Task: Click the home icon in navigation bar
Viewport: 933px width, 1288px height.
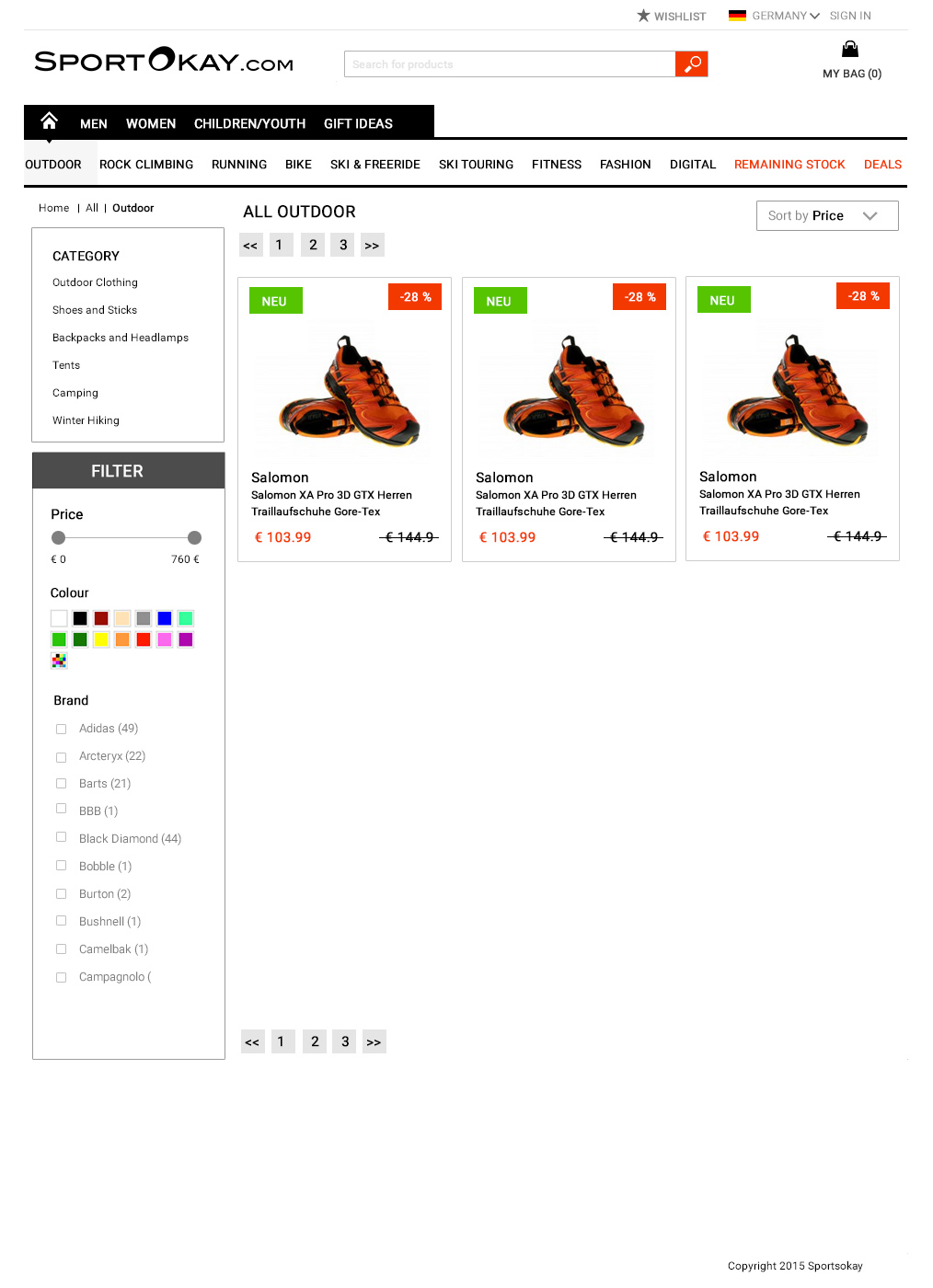Action: (50, 121)
